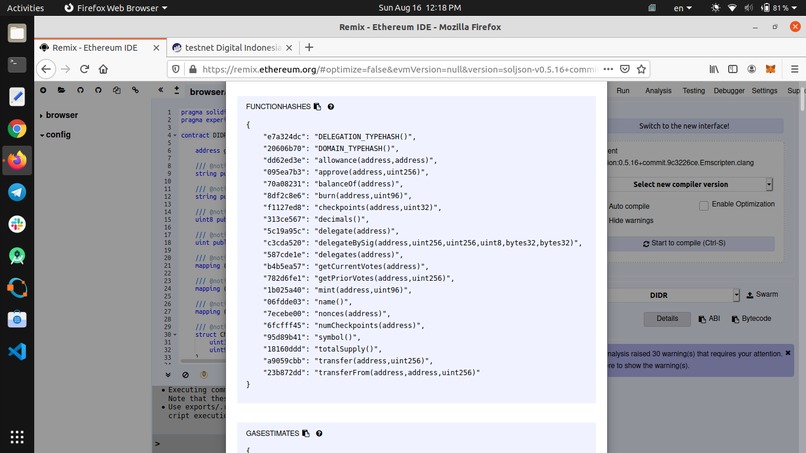Open the GASESTIMATES help question mark
Screen dimensions: 806x453
coord(319,433)
